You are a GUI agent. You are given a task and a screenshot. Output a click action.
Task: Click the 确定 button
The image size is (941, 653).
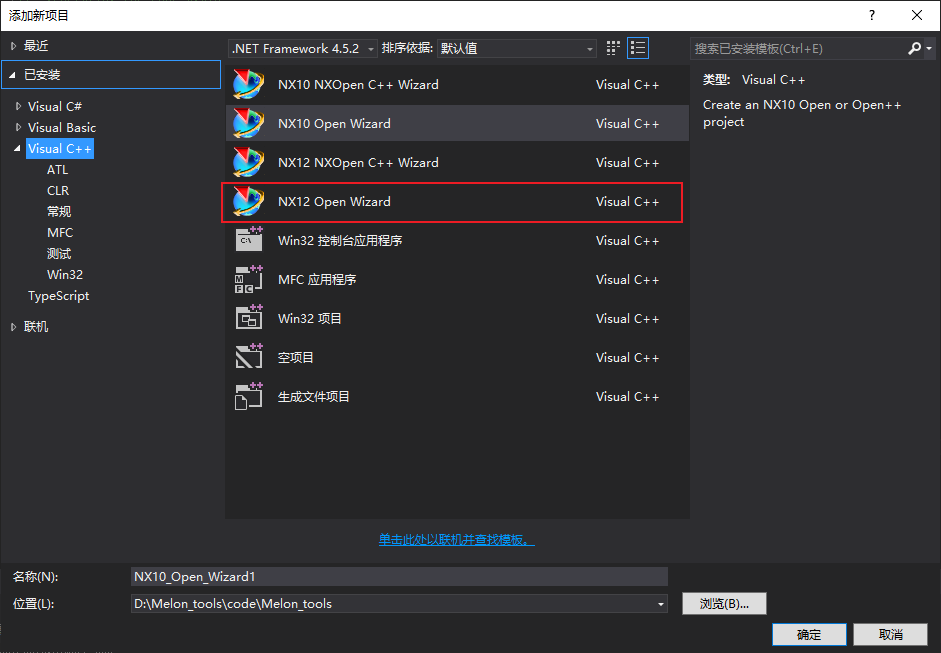click(809, 634)
